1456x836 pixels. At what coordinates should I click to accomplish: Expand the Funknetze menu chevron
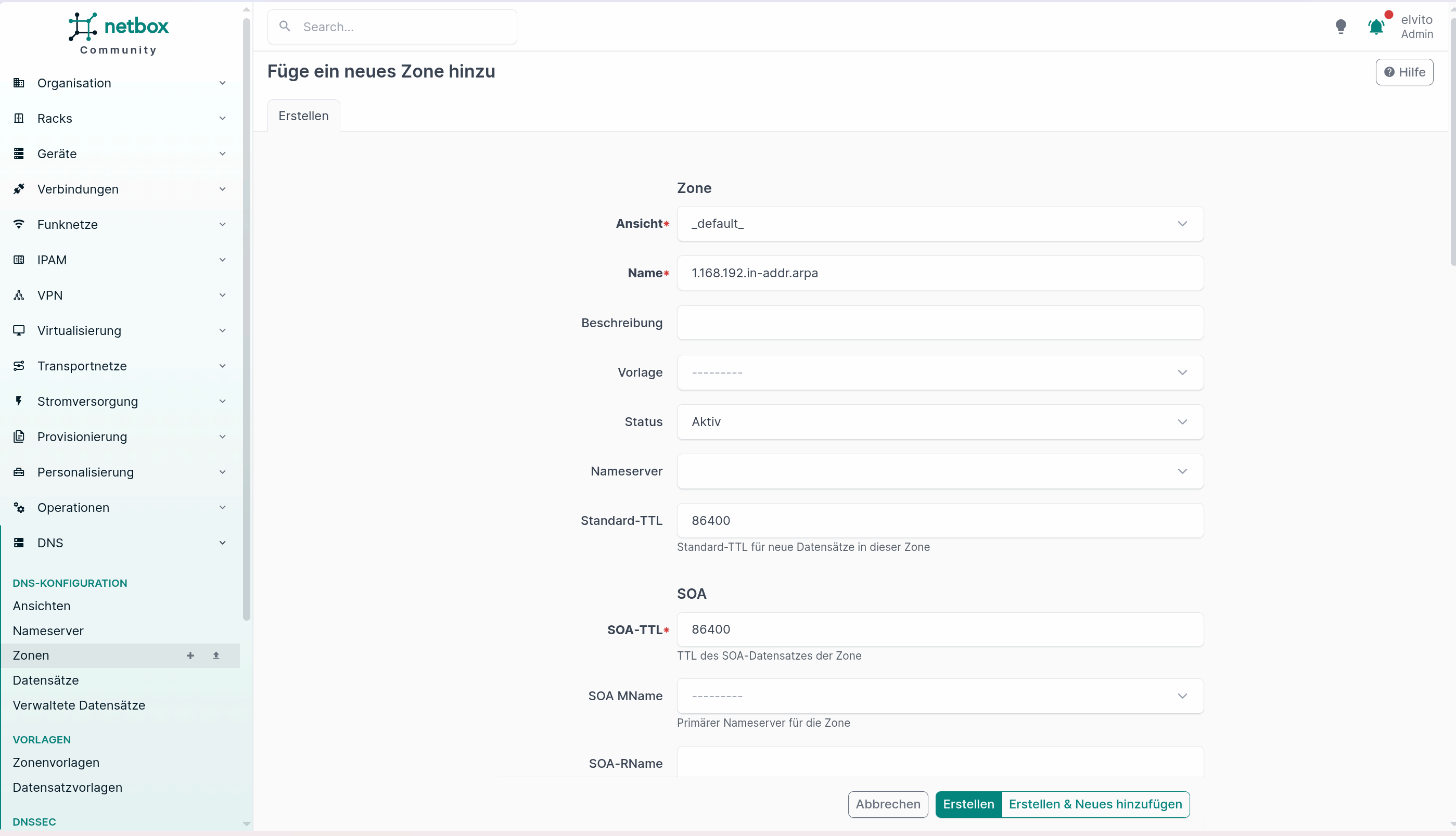[222, 225]
